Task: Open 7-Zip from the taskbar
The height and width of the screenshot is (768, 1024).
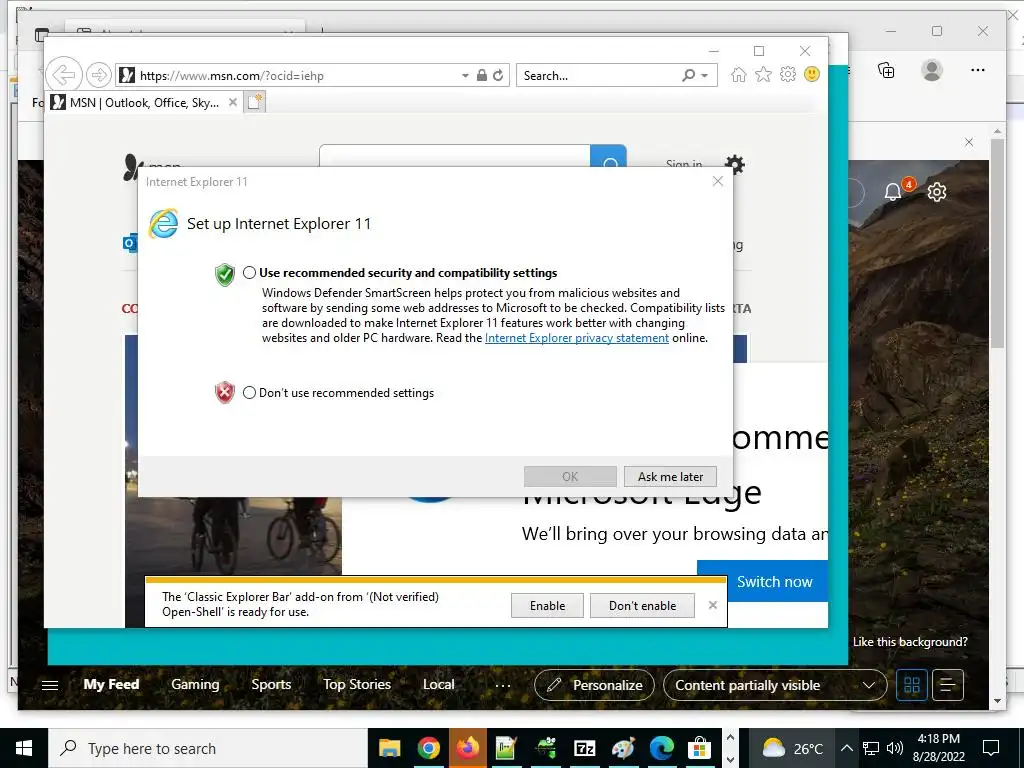Action: 584,748
